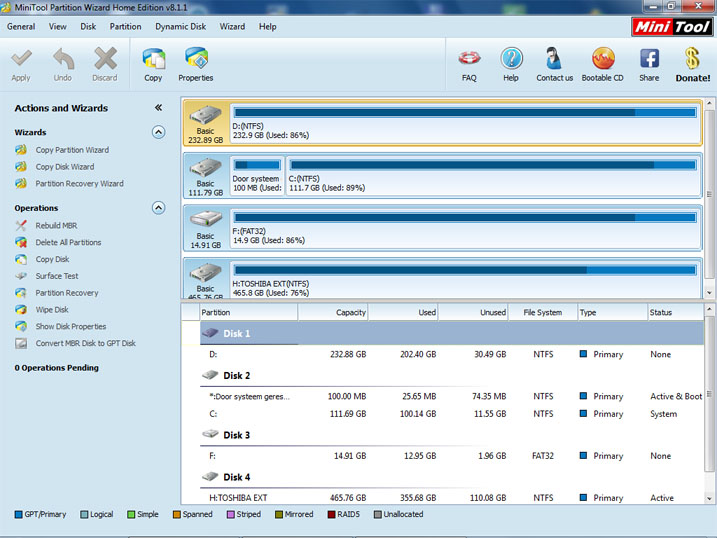Click the Help question mark icon
The width and height of the screenshot is (717, 538).
511,59
